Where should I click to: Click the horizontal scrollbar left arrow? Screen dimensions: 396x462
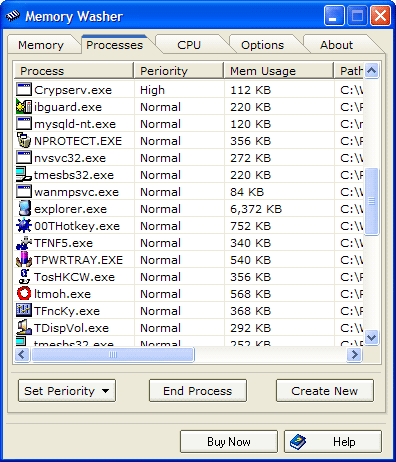click(x=22, y=354)
